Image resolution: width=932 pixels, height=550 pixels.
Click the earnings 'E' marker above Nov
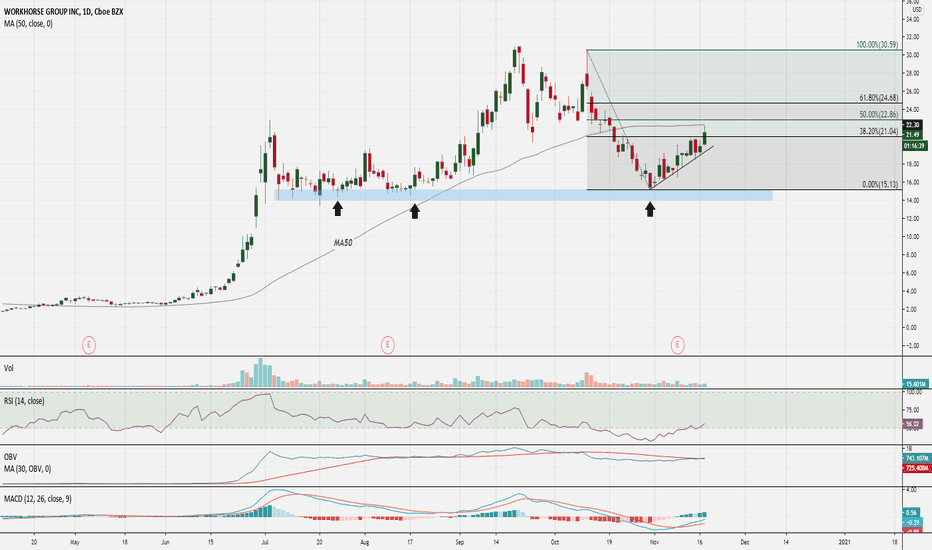(x=677, y=344)
